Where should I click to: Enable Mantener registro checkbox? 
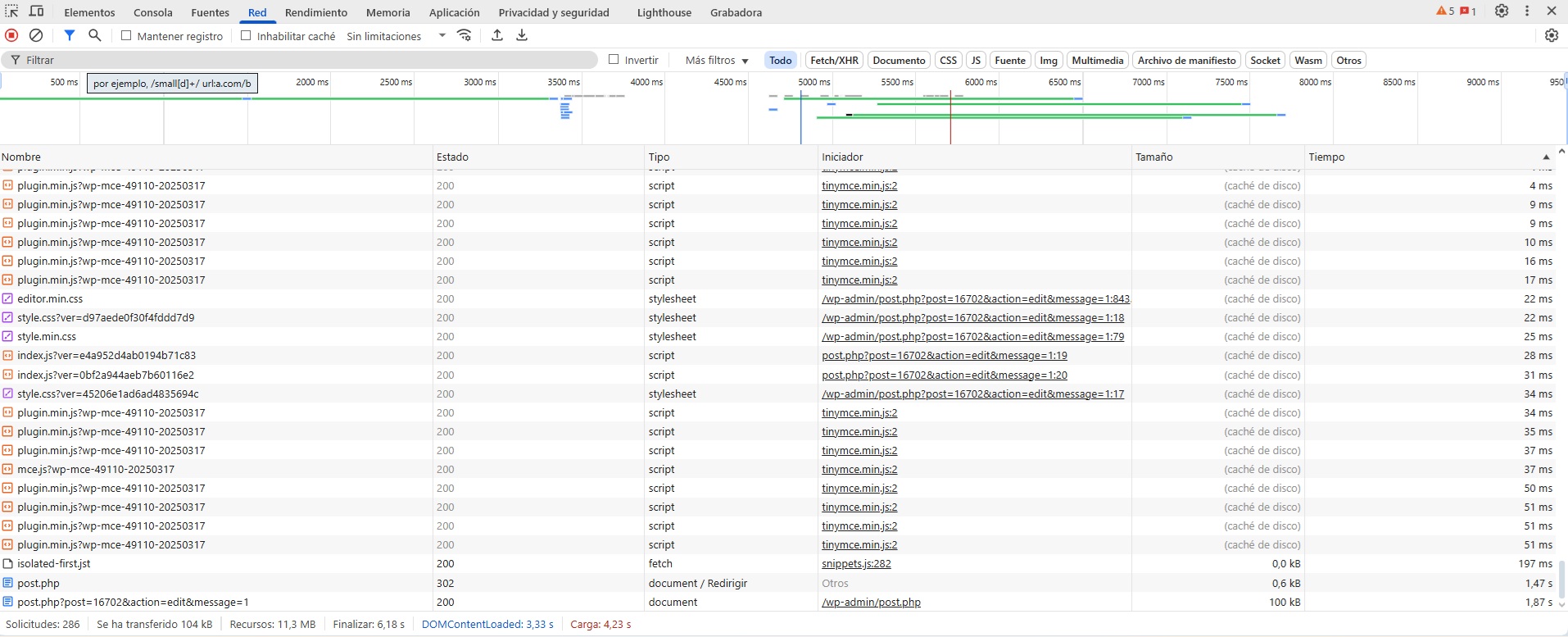pyautogui.click(x=126, y=35)
